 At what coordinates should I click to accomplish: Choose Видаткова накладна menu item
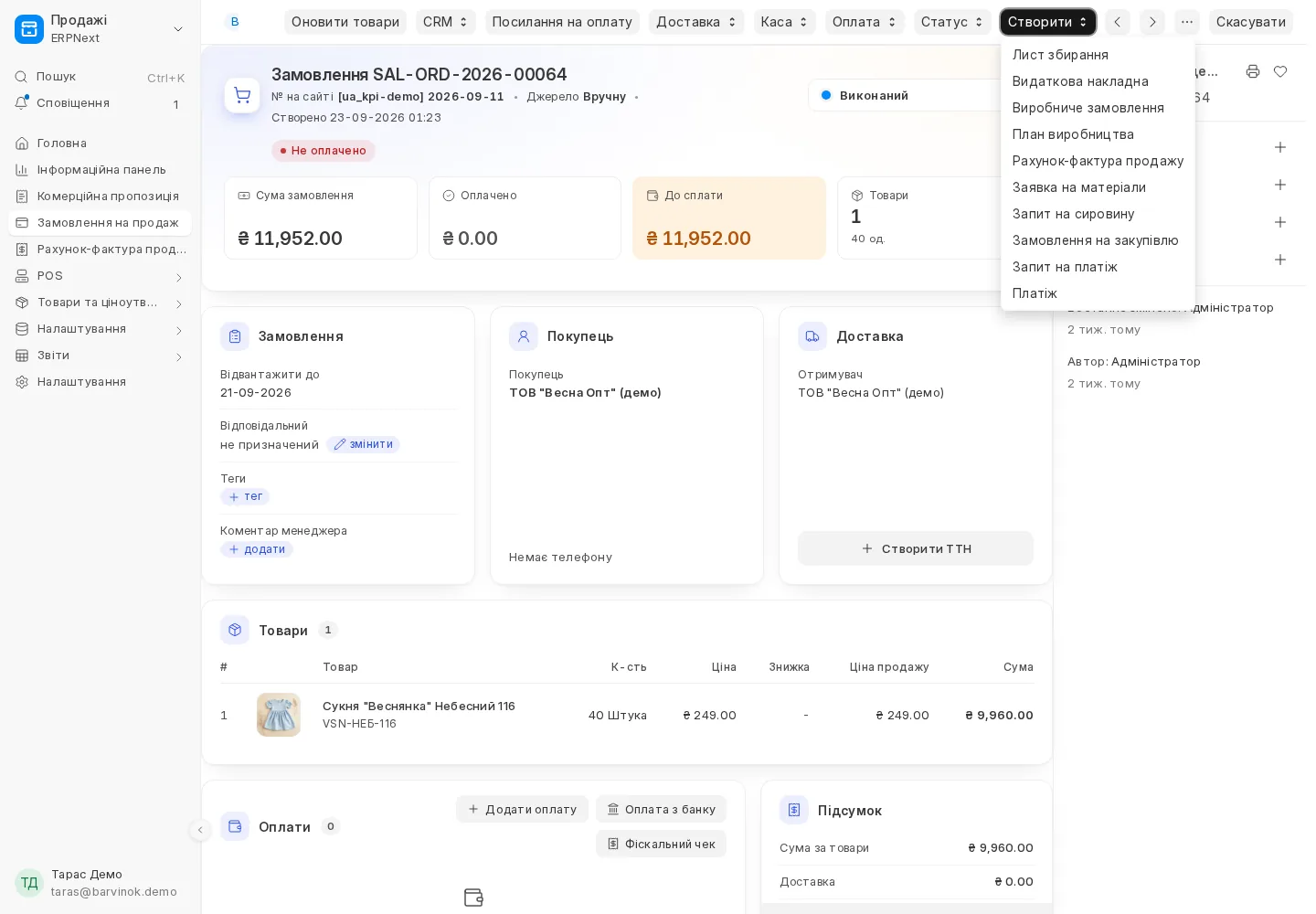pos(1098,81)
